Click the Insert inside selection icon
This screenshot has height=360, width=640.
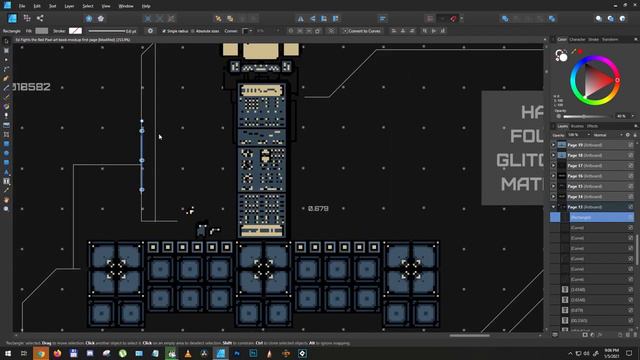(x=622, y=19)
